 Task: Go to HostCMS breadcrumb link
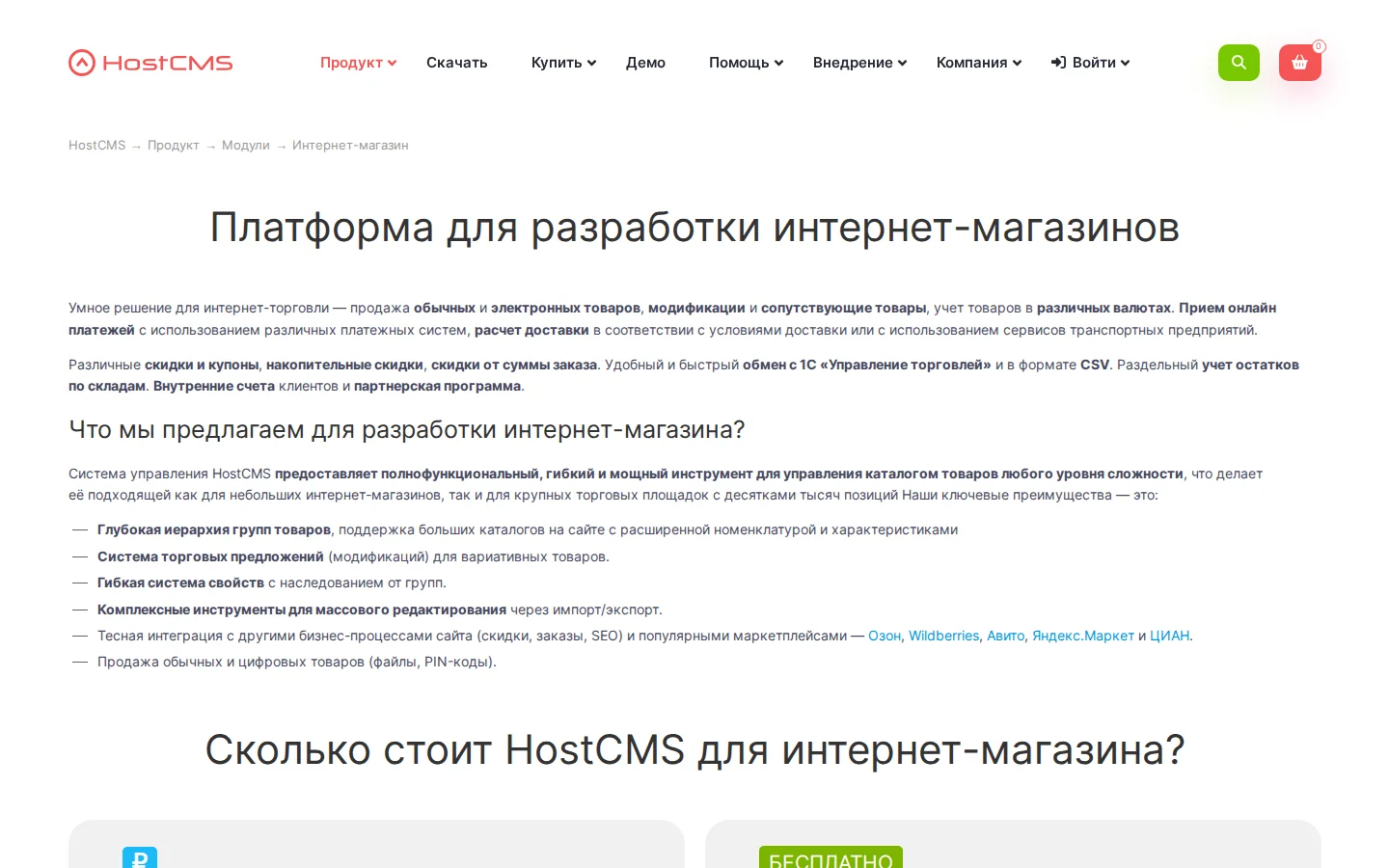(x=96, y=146)
